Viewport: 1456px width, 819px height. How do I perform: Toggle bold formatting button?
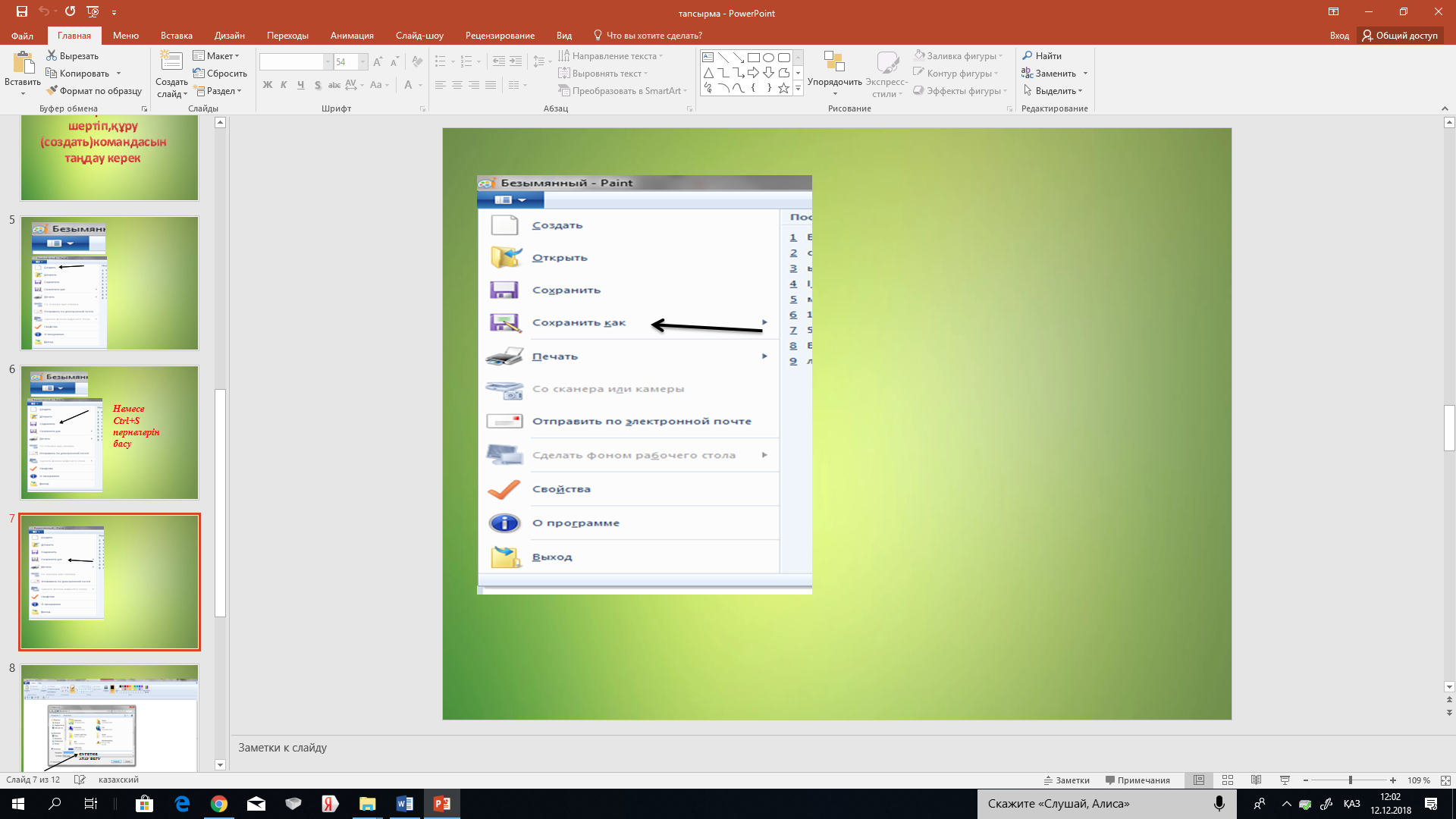[267, 85]
